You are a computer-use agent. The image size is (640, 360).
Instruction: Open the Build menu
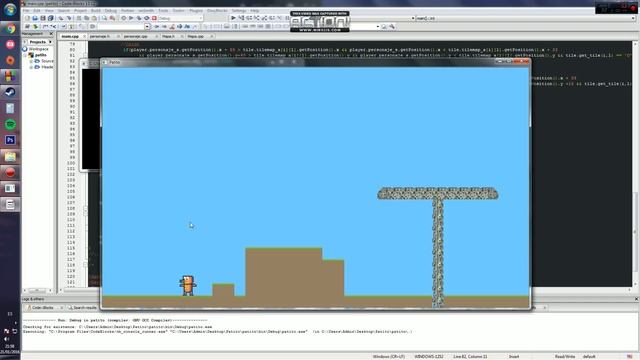click(96, 11)
